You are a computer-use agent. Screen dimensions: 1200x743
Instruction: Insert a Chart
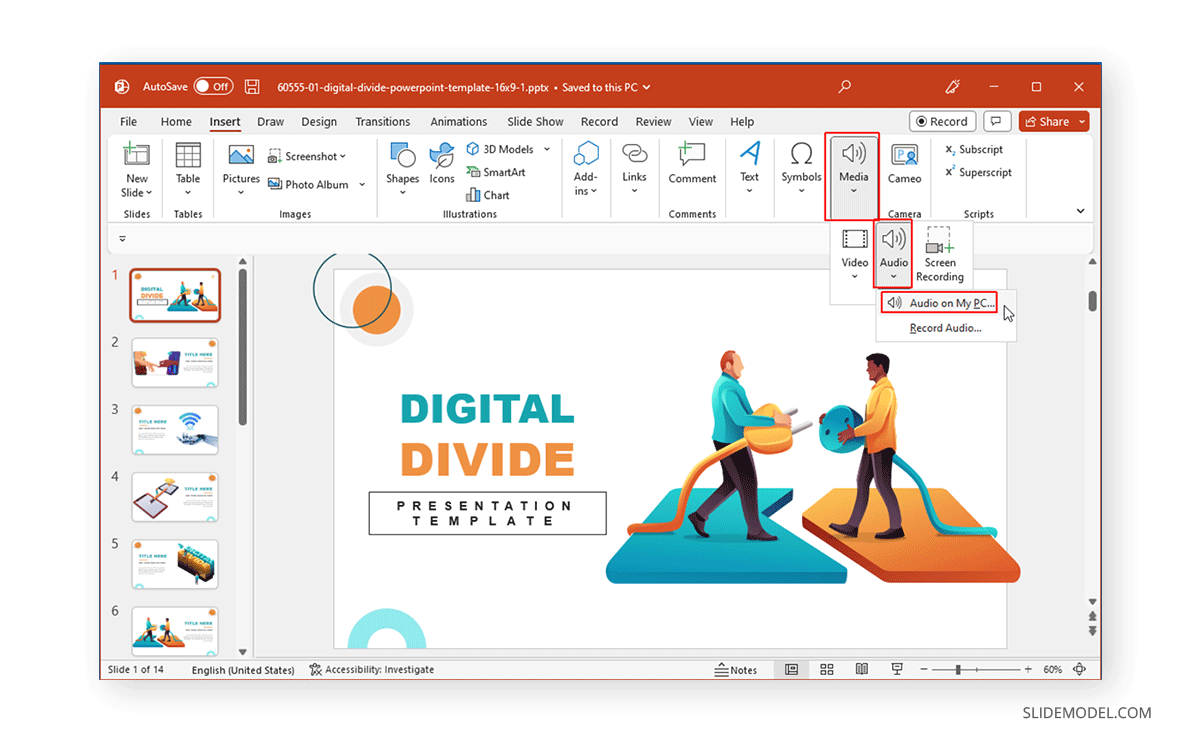pyautogui.click(x=487, y=194)
